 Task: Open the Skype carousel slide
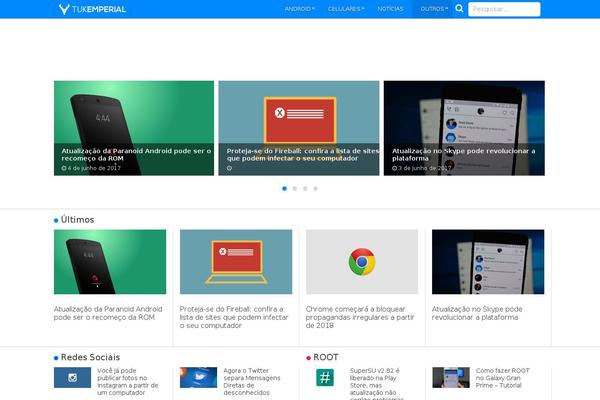click(x=464, y=128)
